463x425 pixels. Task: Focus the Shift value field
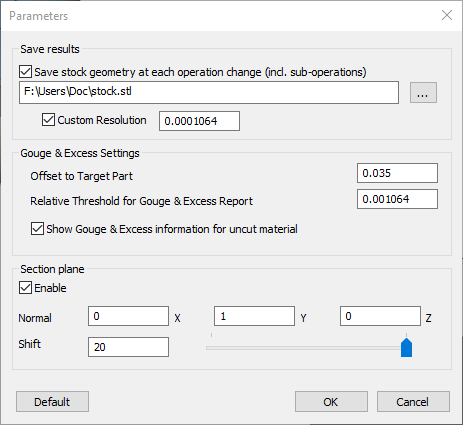128,347
